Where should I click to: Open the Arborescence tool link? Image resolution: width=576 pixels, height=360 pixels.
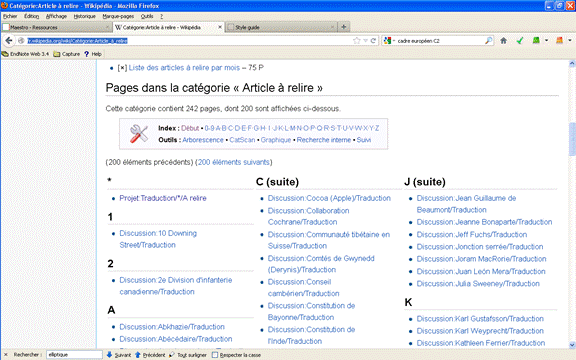pos(203,140)
